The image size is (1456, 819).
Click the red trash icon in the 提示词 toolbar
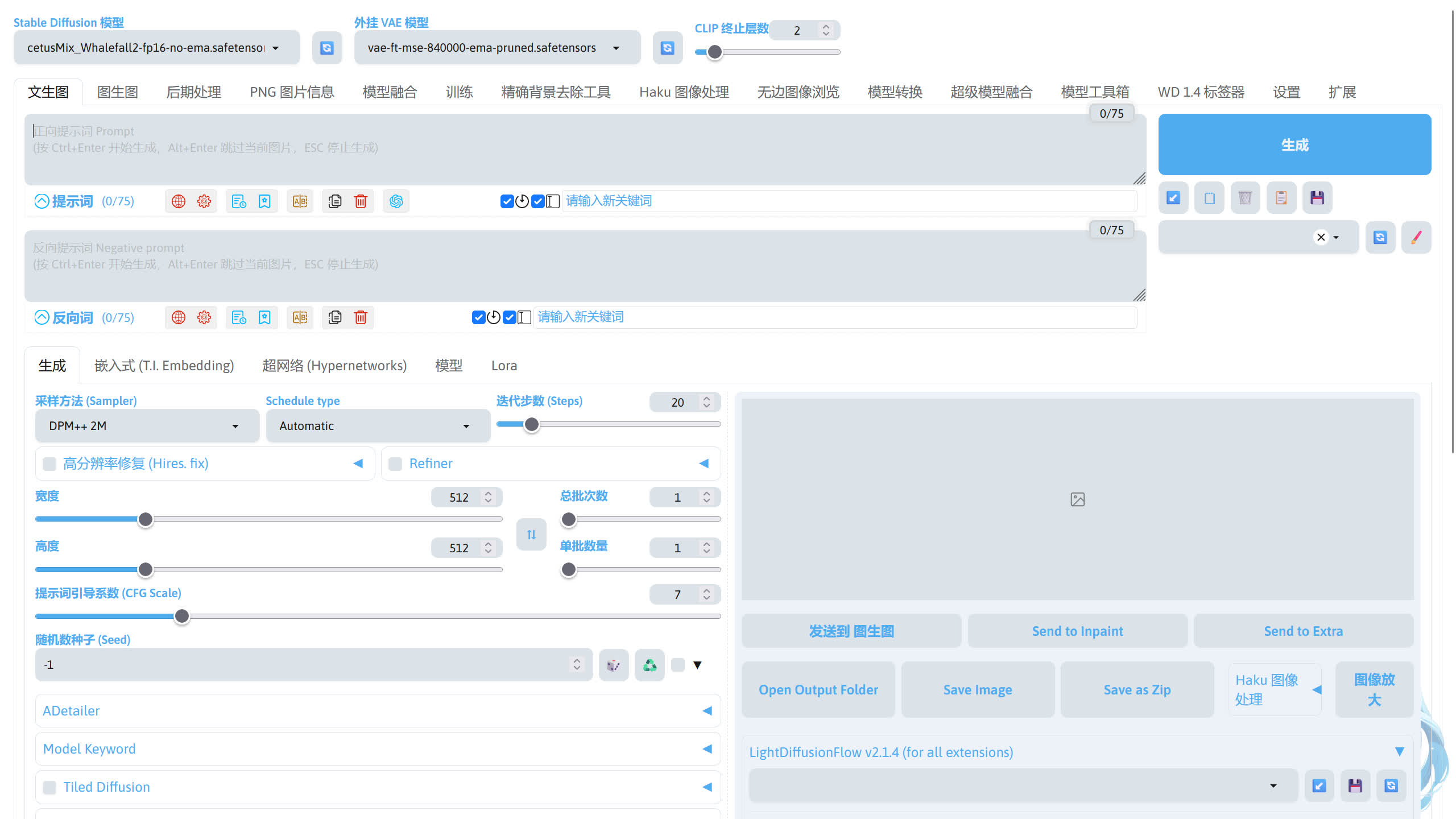pos(361,201)
